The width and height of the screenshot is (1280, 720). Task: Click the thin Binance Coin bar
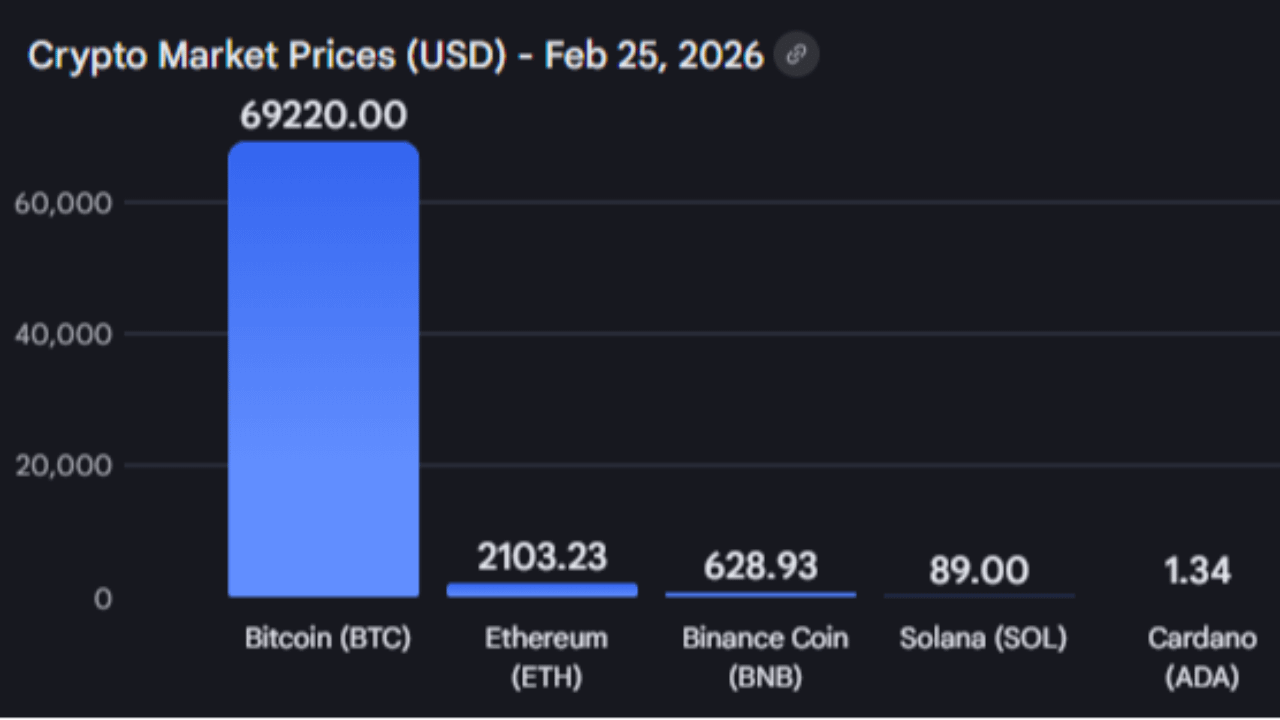[760, 594]
